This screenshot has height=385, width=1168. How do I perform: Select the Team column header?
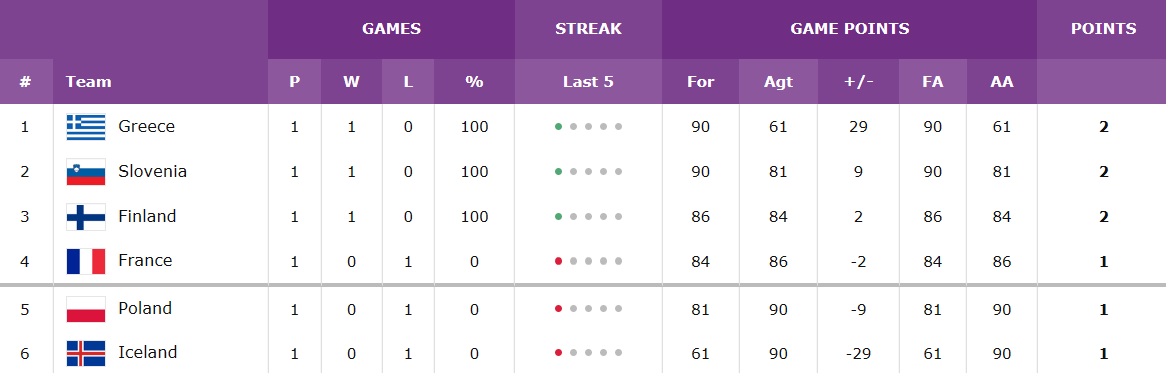[x=88, y=82]
